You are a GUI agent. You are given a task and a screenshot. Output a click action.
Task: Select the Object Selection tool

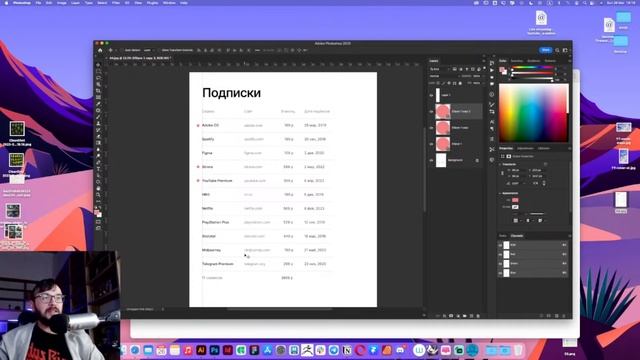[x=98, y=84]
